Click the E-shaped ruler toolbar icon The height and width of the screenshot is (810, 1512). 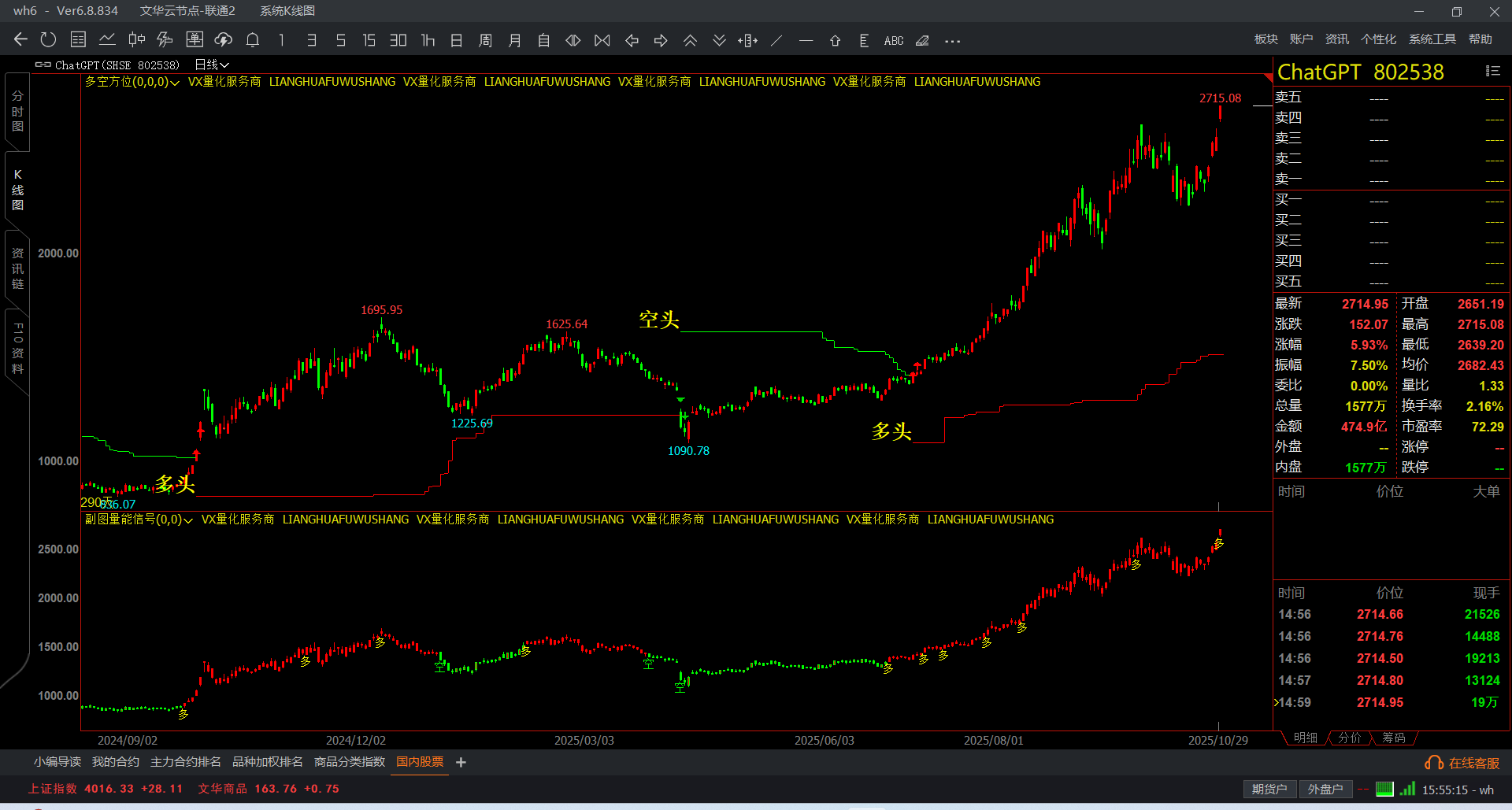(x=864, y=40)
